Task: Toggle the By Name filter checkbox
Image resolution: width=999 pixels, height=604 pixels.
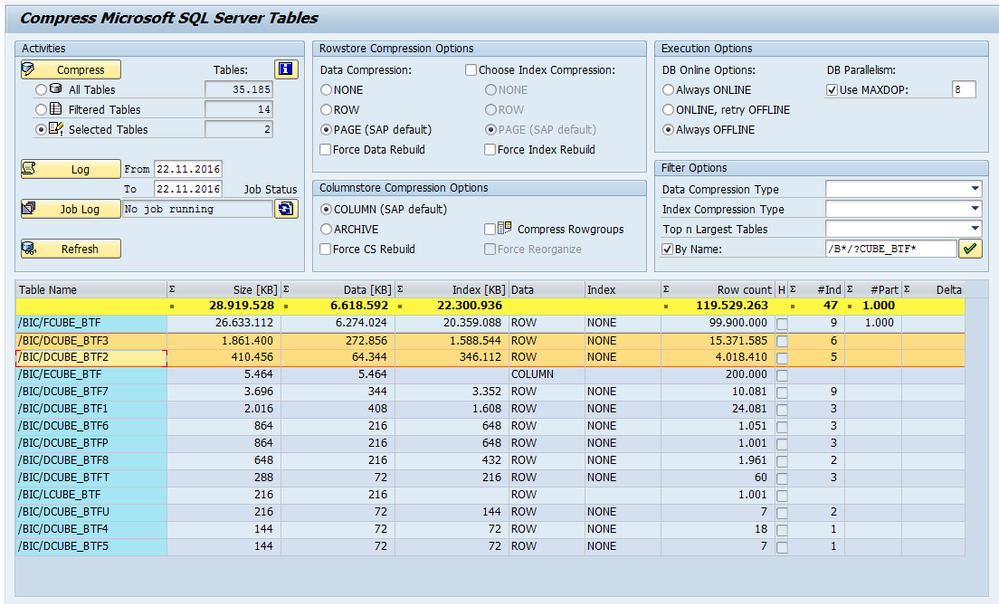Action: (668, 249)
